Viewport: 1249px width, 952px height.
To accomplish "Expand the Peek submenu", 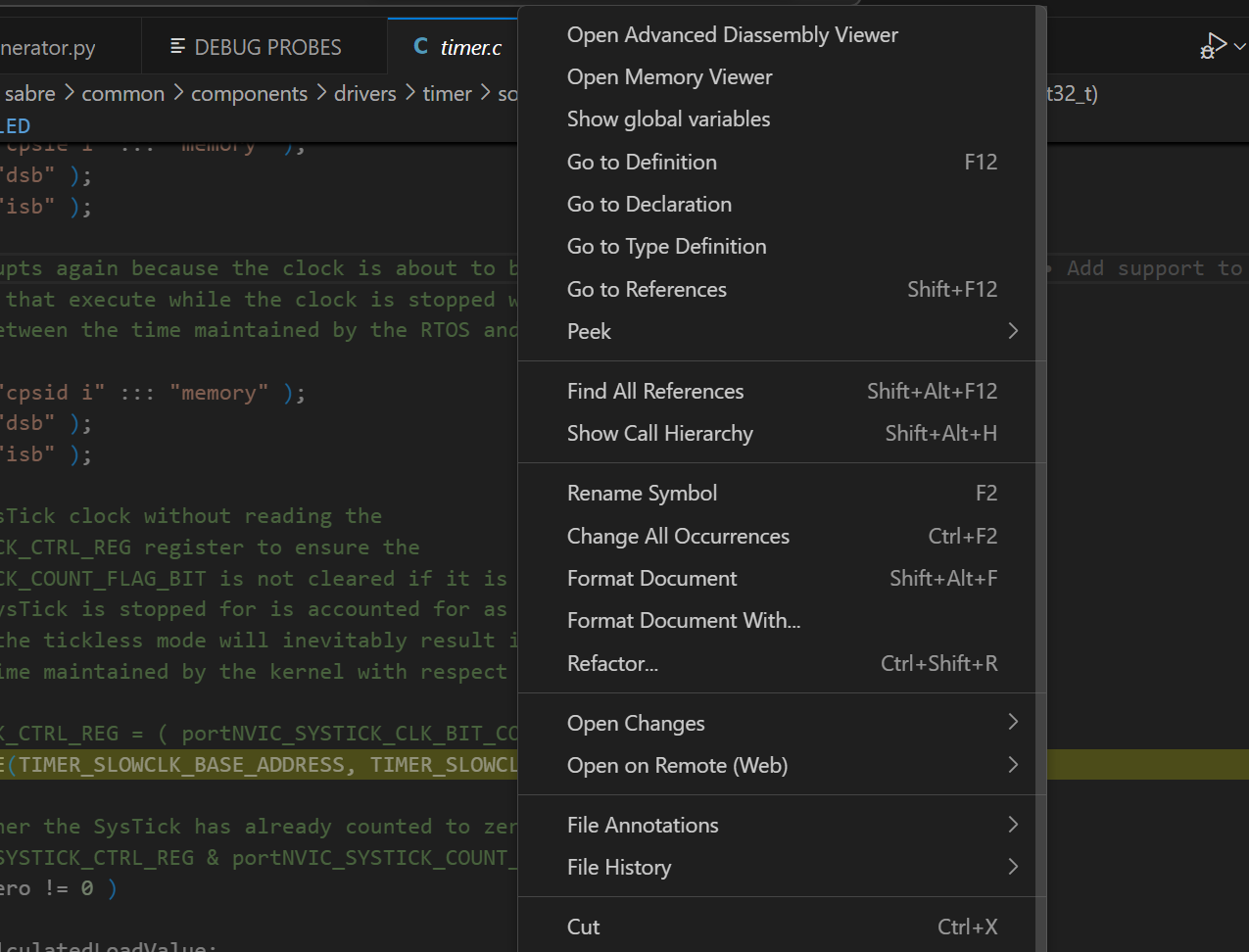I will [x=1013, y=331].
